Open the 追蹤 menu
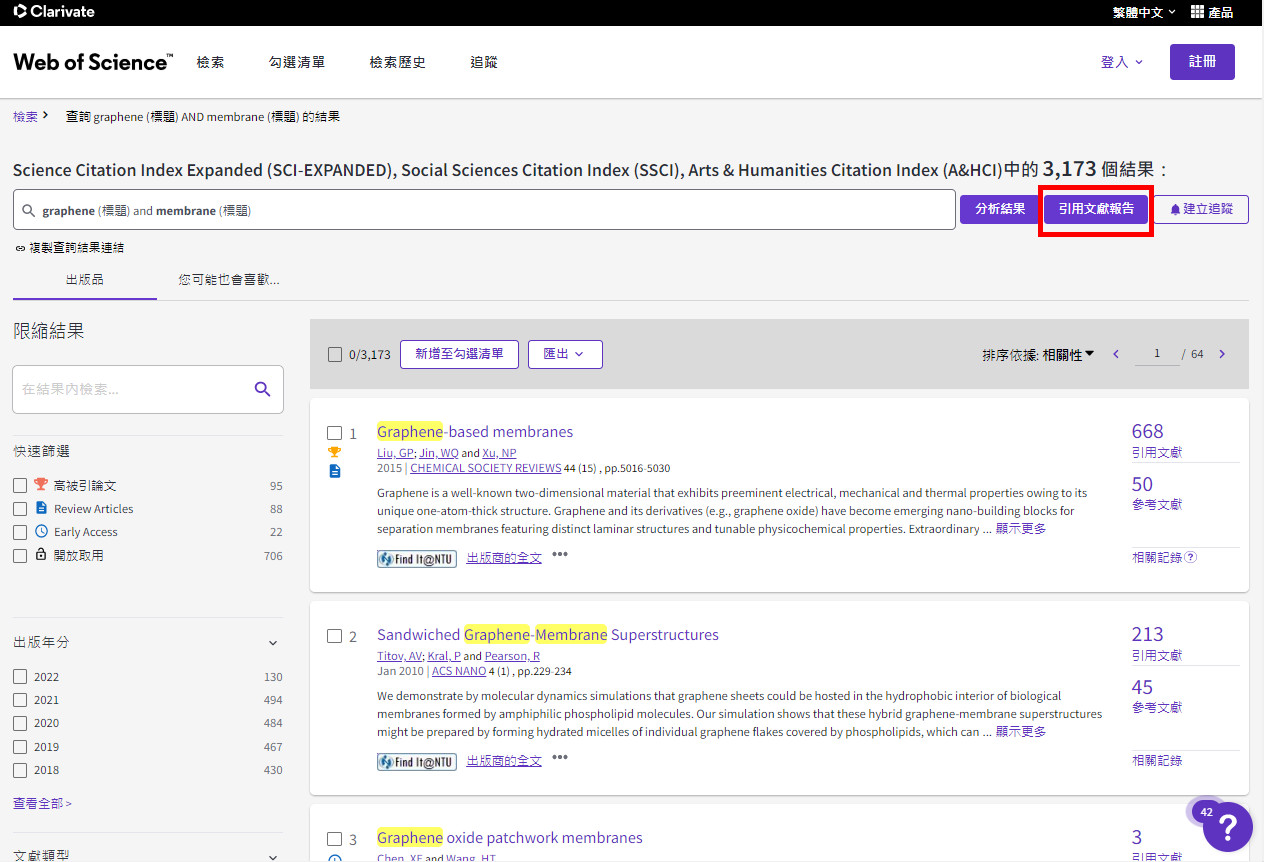This screenshot has height=862, width=1264. click(484, 62)
